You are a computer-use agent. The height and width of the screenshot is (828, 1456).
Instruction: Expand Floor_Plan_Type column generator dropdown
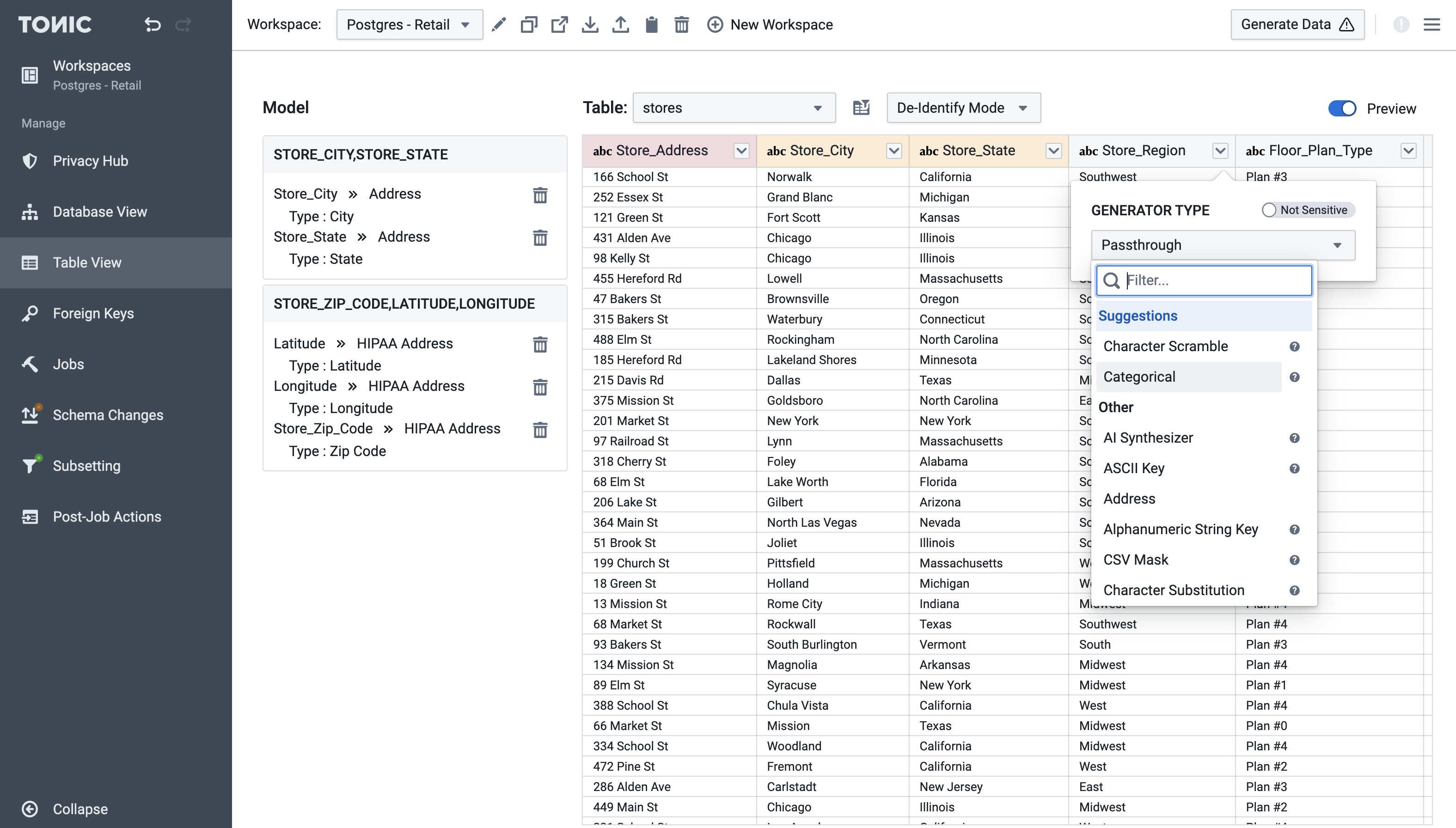coord(1408,151)
